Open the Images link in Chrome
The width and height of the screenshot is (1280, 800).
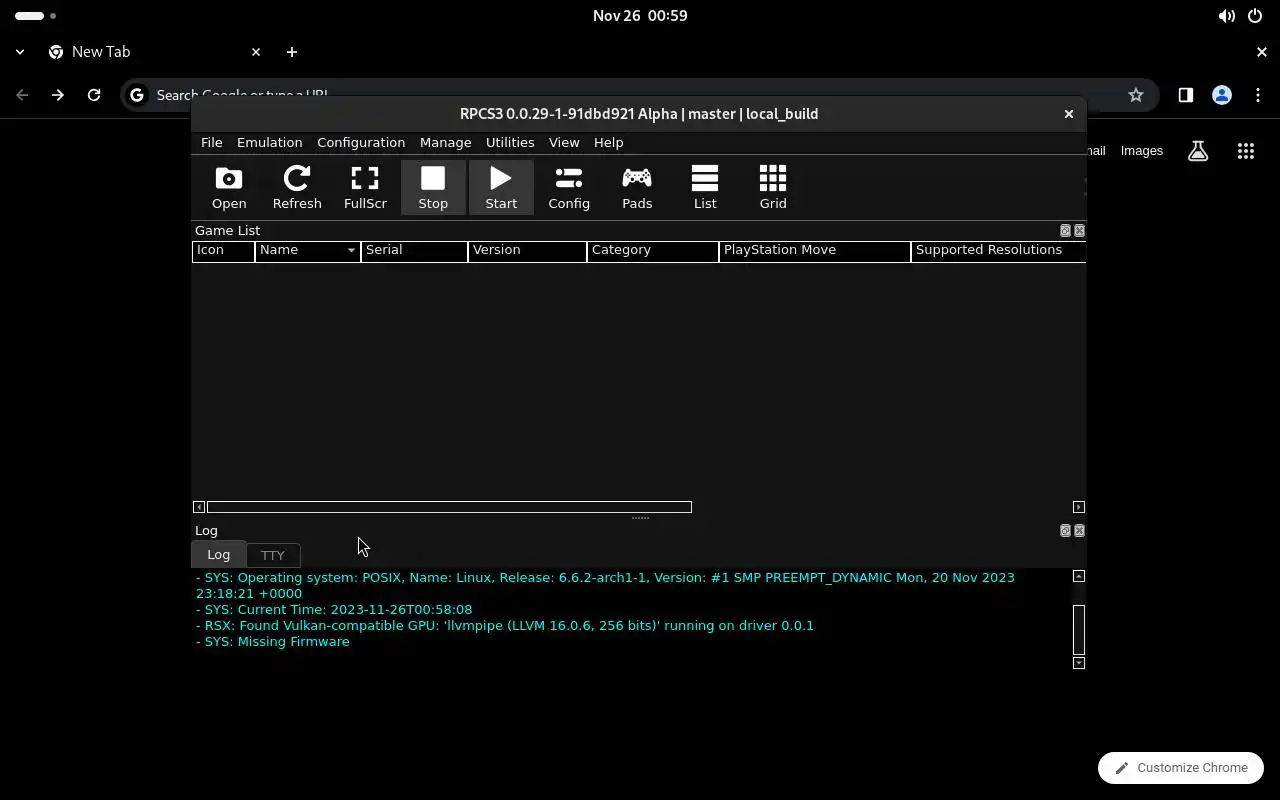1142,151
